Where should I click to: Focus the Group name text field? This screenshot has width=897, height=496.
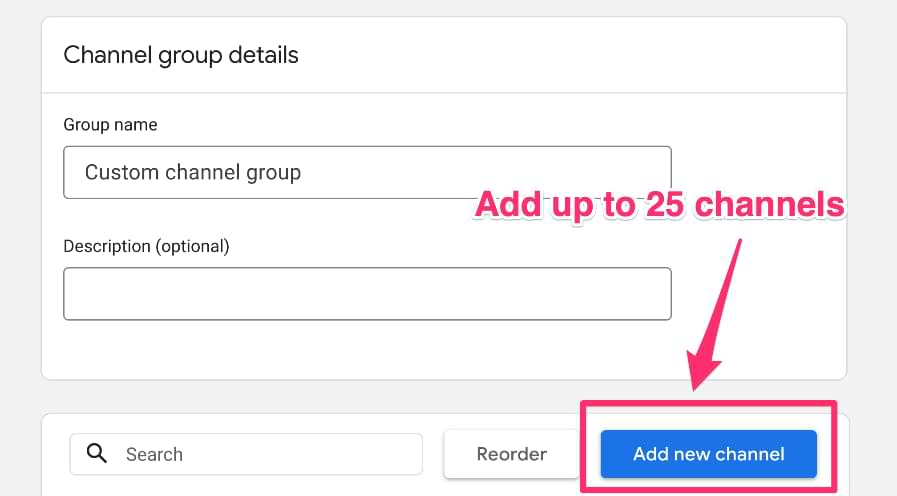[x=367, y=172]
